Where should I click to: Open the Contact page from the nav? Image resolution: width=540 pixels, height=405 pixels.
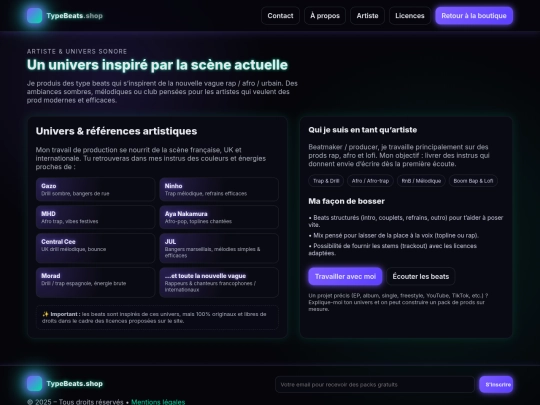coord(280,15)
